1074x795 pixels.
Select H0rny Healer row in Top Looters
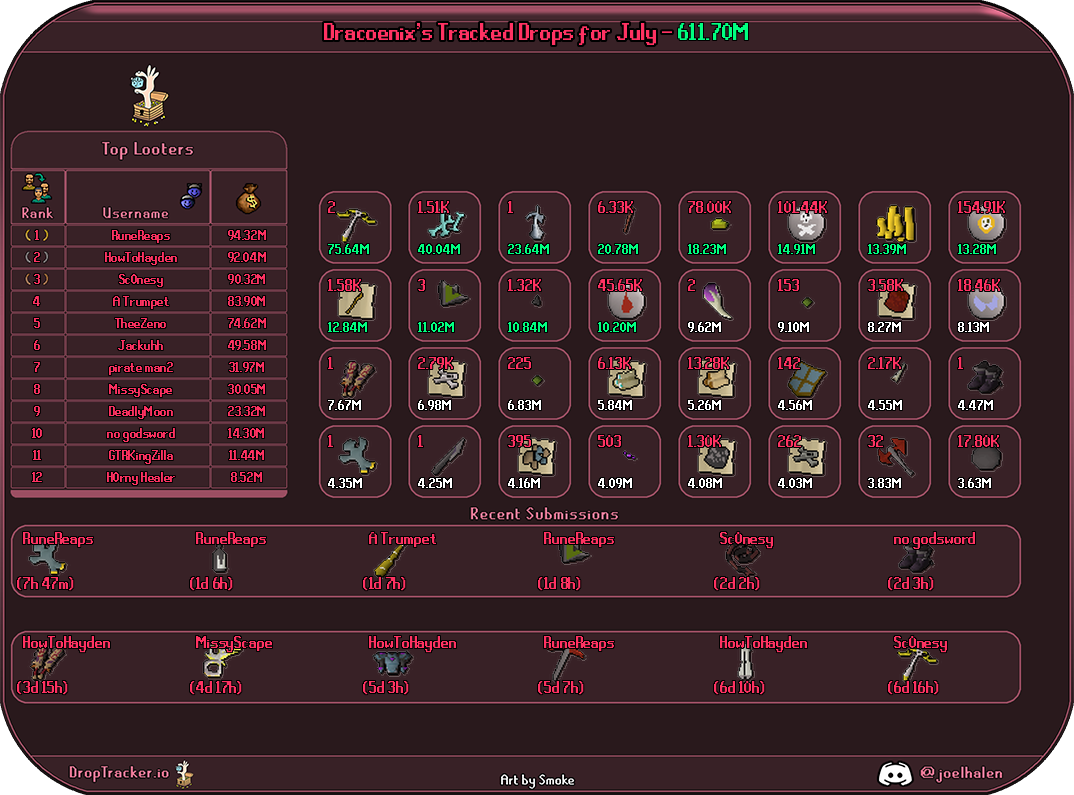[x=149, y=477]
